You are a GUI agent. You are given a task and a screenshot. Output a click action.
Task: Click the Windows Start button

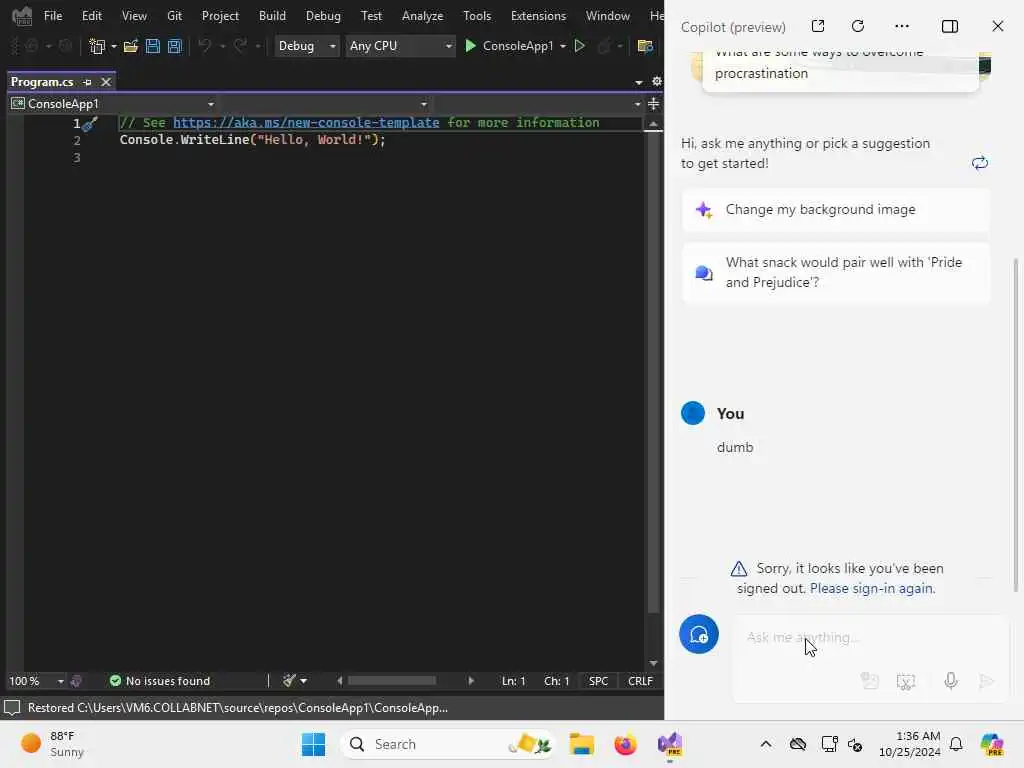[x=313, y=744]
